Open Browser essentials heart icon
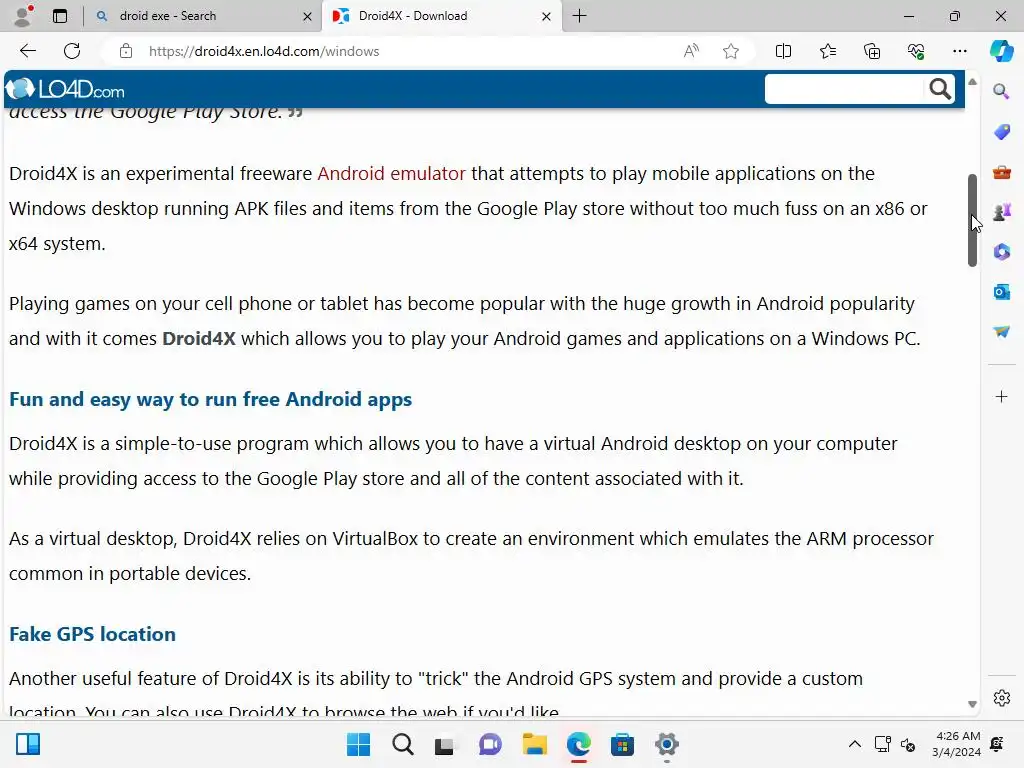1024x768 pixels. pos(916,51)
